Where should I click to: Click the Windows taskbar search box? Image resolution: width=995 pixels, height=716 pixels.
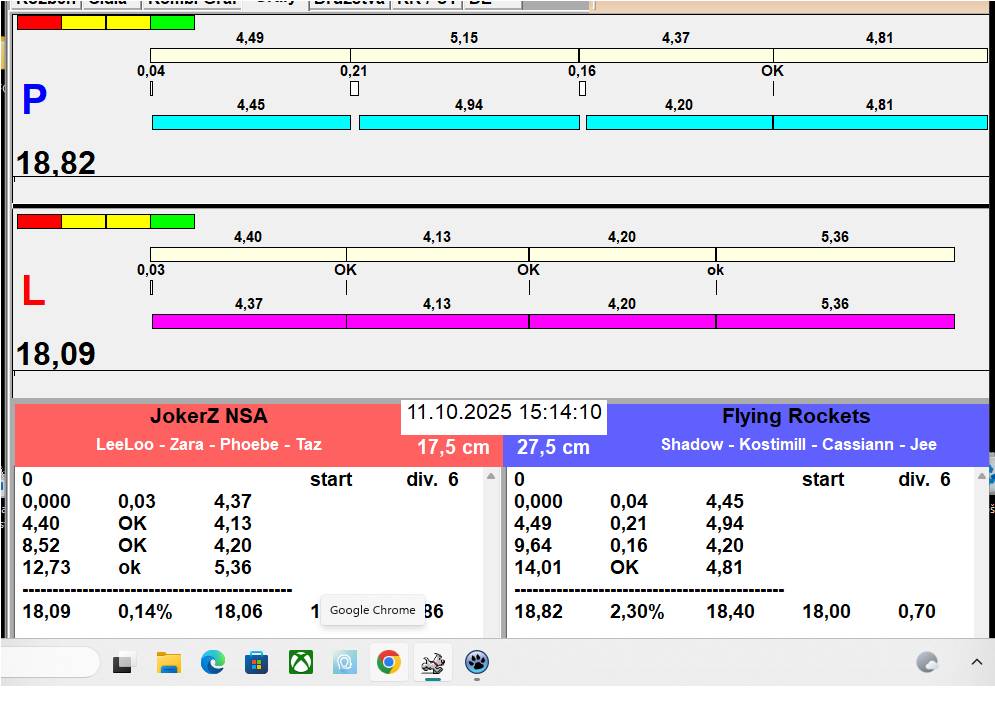pos(50,662)
